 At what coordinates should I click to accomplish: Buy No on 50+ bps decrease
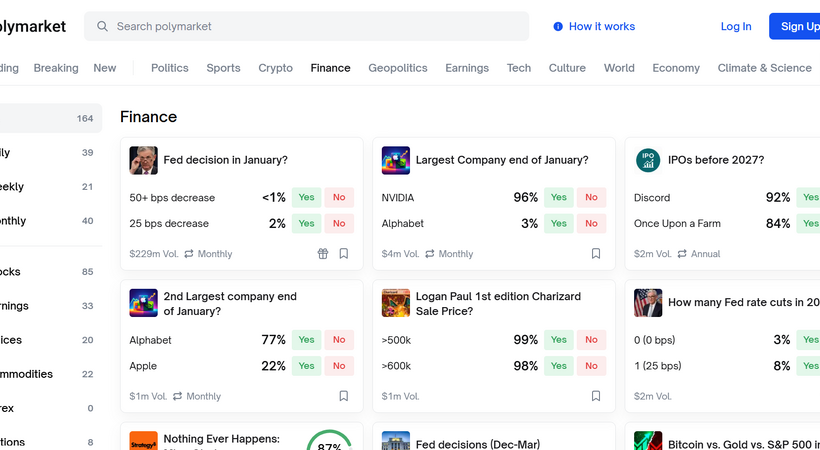(339, 197)
